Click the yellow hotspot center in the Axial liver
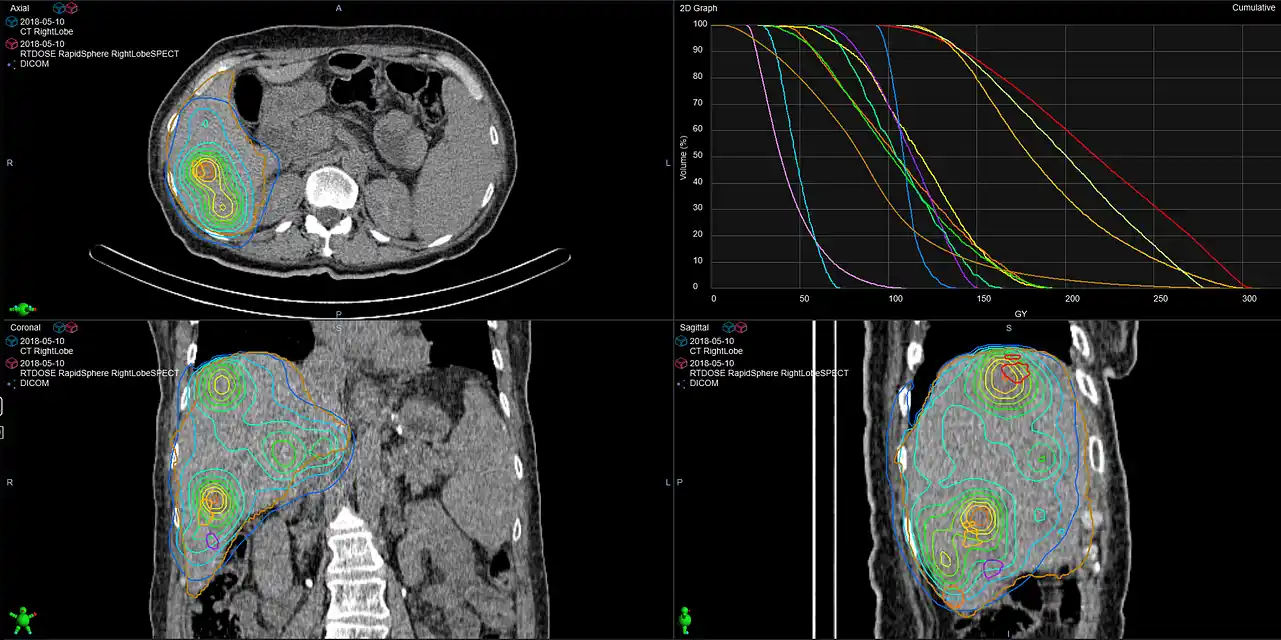The height and width of the screenshot is (640, 1281). 203,170
